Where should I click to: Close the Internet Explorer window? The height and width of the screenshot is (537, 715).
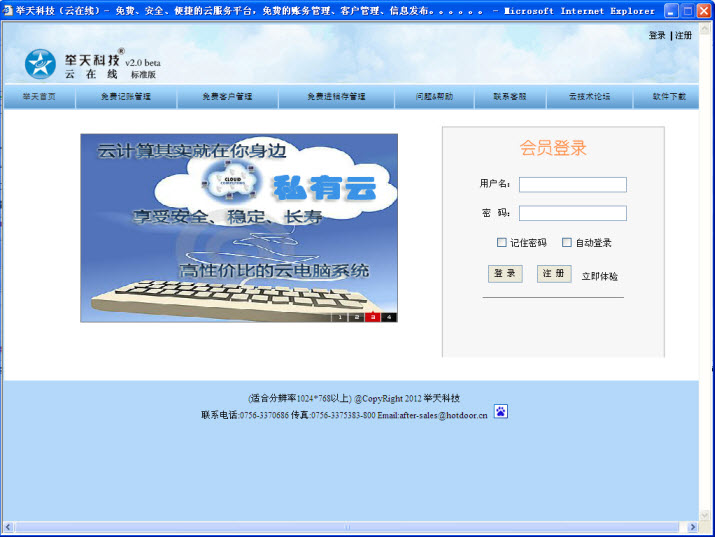click(x=705, y=10)
